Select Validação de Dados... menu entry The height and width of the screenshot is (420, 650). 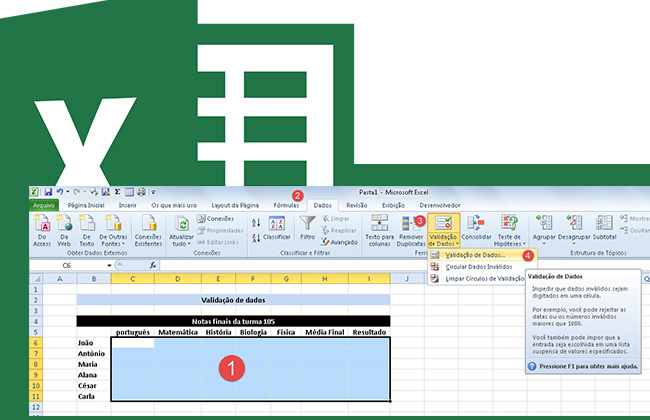click(483, 255)
